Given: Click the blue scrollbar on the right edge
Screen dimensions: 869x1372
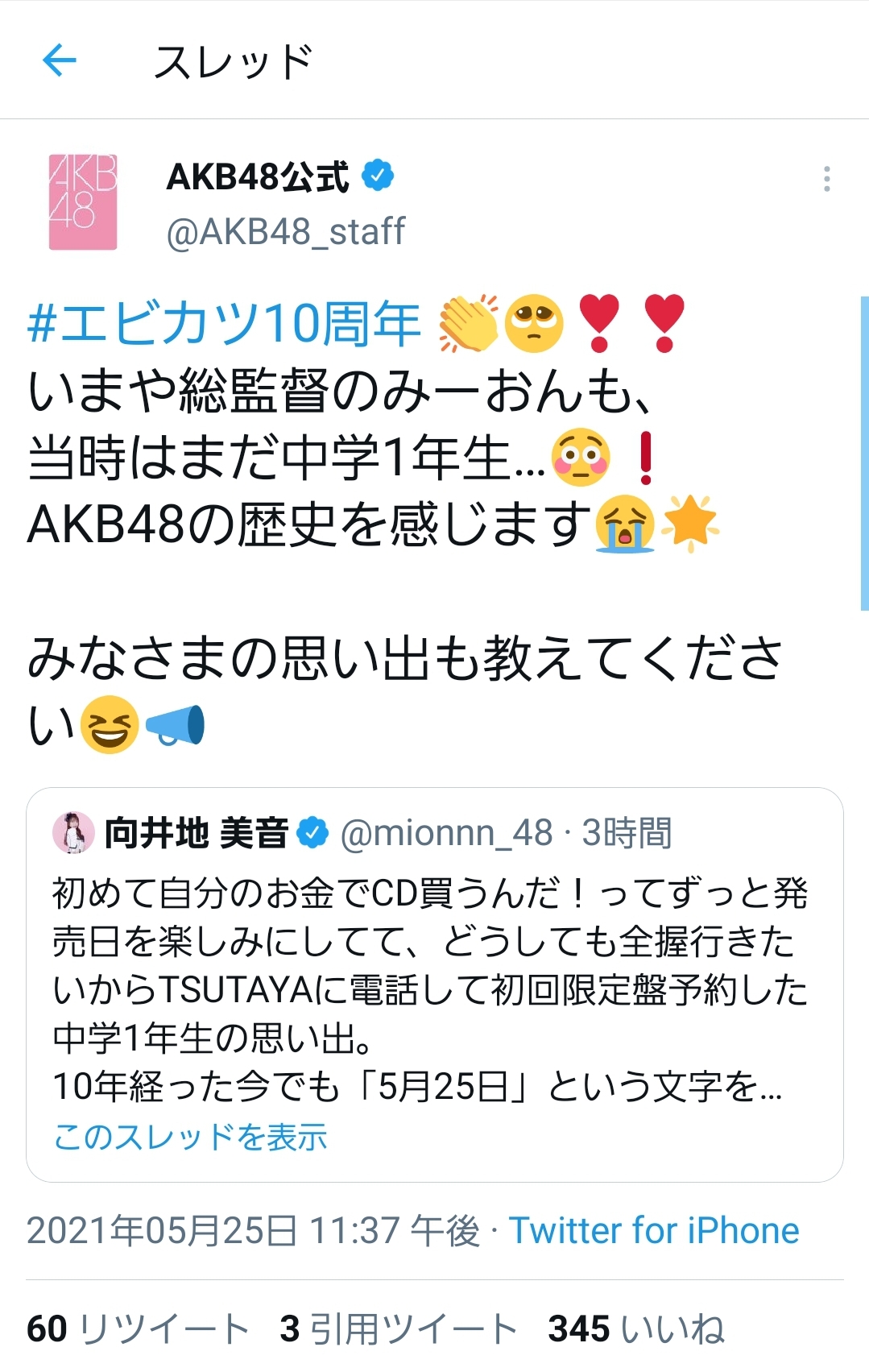Looking at the screenshot, I should (x=865, y=453).
